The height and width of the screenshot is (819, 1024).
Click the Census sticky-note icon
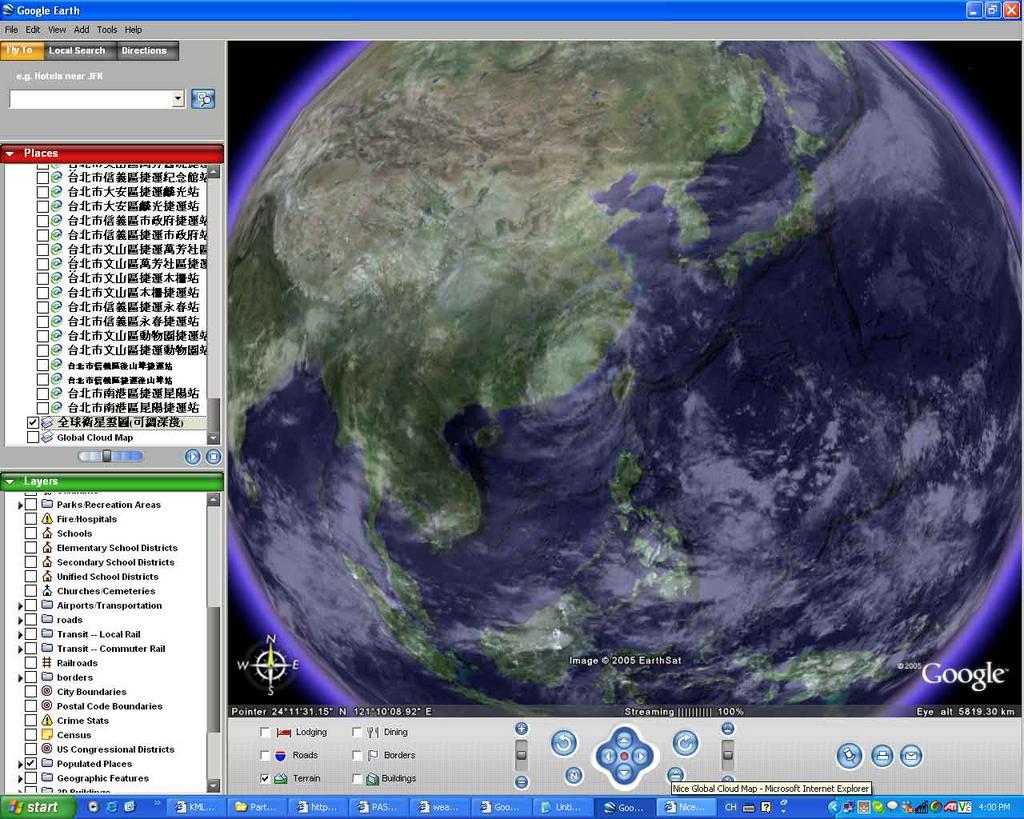[x=47, y=735]
